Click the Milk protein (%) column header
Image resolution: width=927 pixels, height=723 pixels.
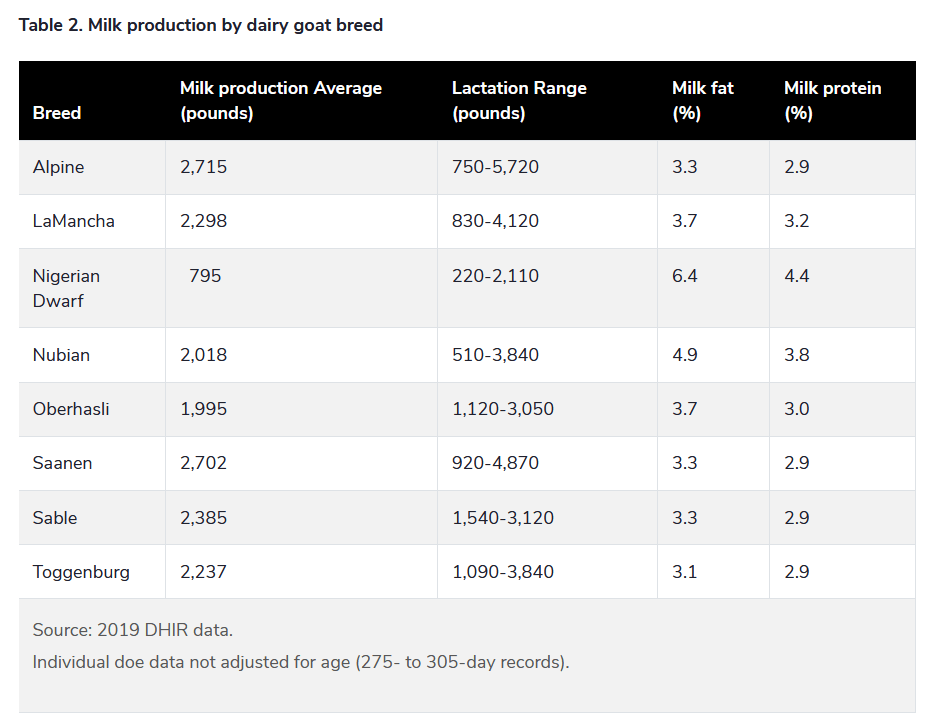tap(832, 100)
